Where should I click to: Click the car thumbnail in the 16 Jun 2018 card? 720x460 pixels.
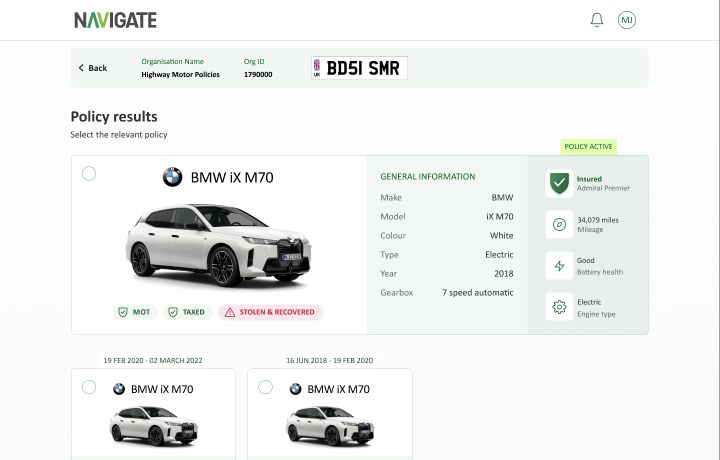pos(330,426)
